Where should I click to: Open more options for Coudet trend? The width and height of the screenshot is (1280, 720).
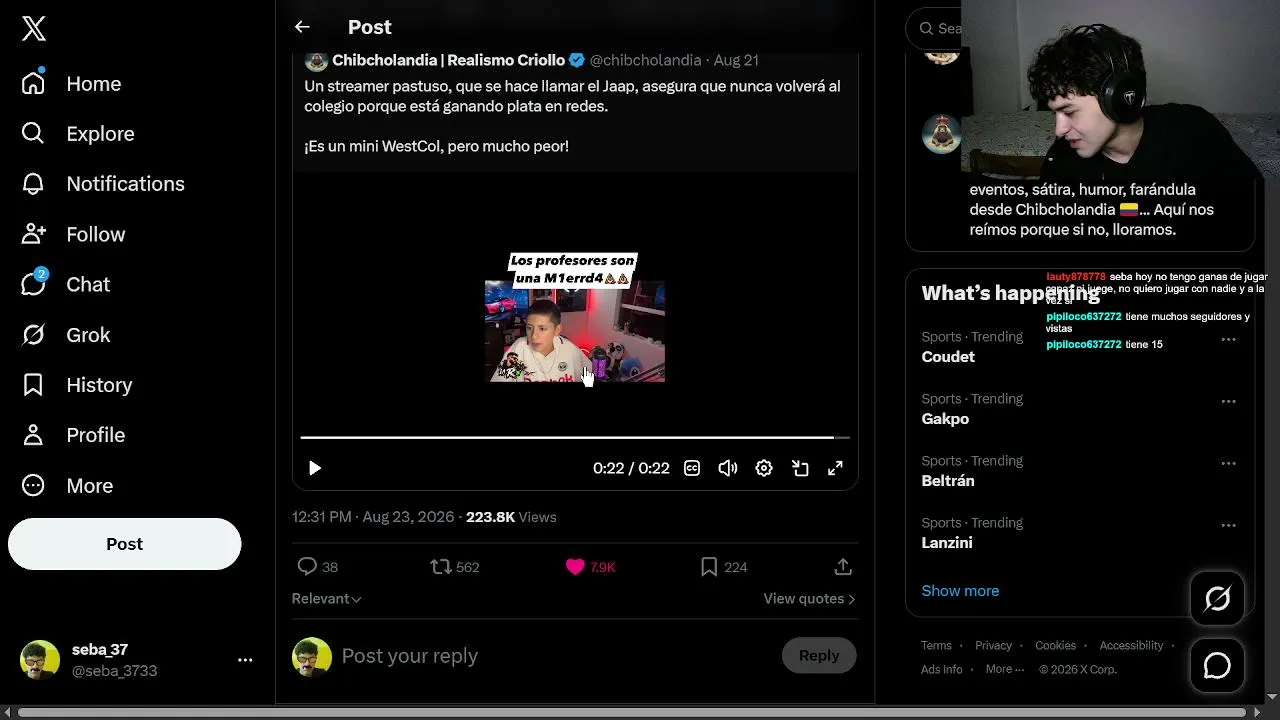[1229, 340]
